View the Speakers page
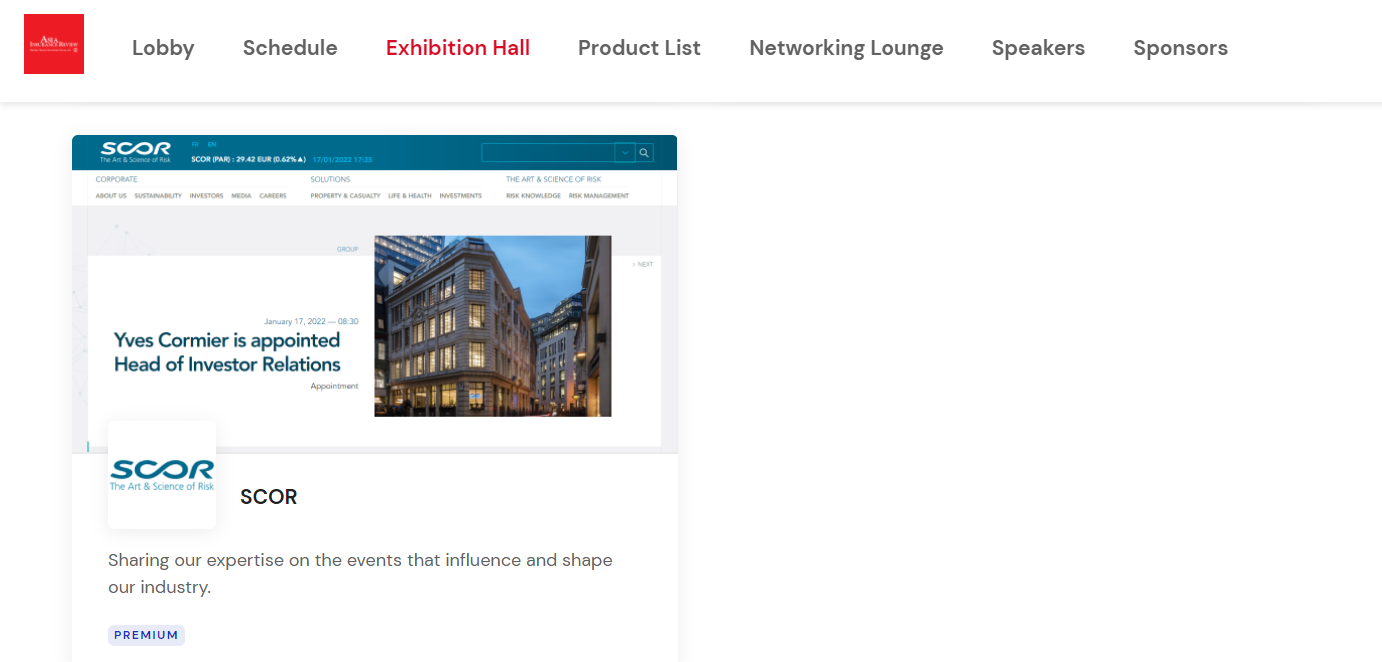1382x662 pixels. (x=1038, y=48)
